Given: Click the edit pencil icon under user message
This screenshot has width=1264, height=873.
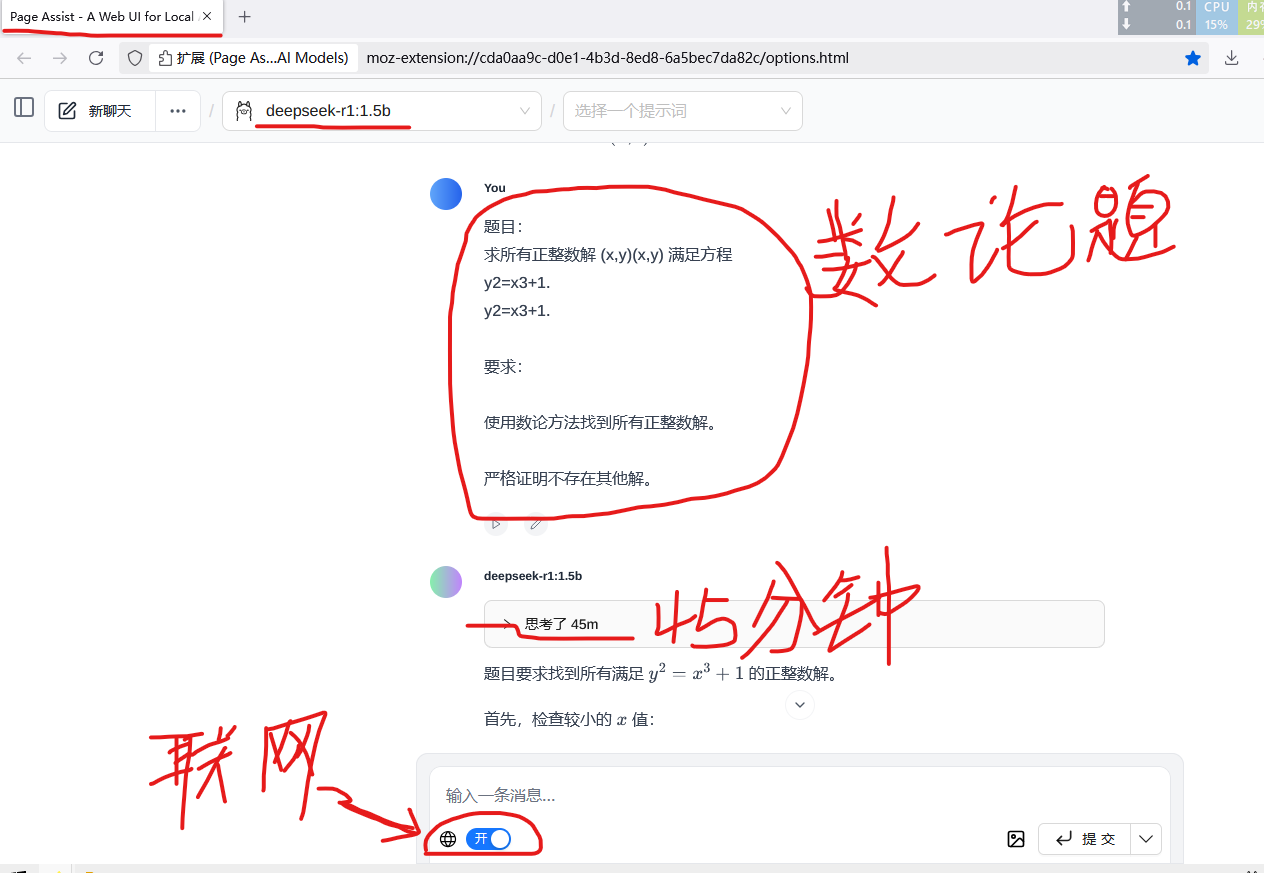Looking at the screenshot, I should pos(536,522).
